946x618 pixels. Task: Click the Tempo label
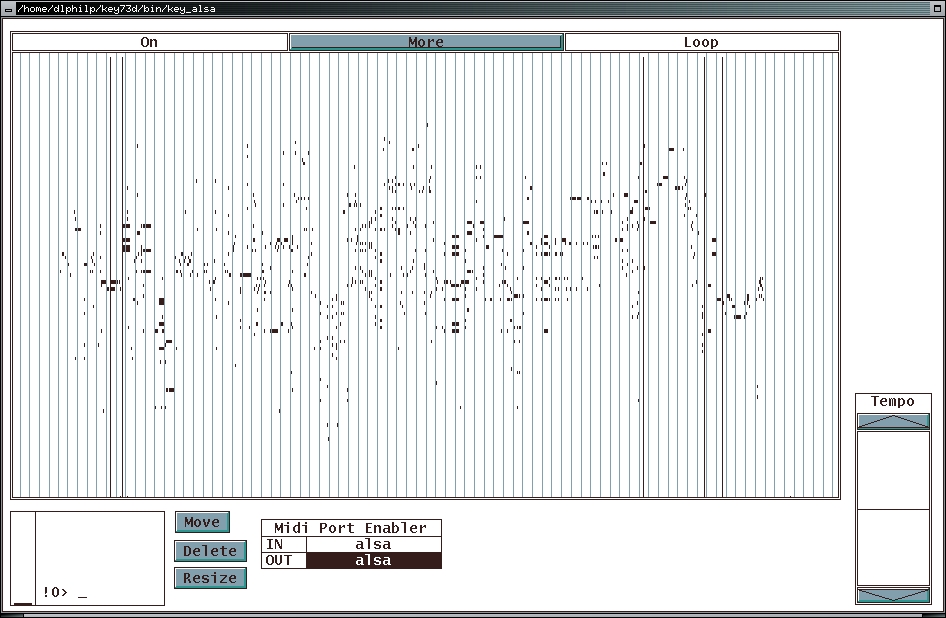point(893,402)
